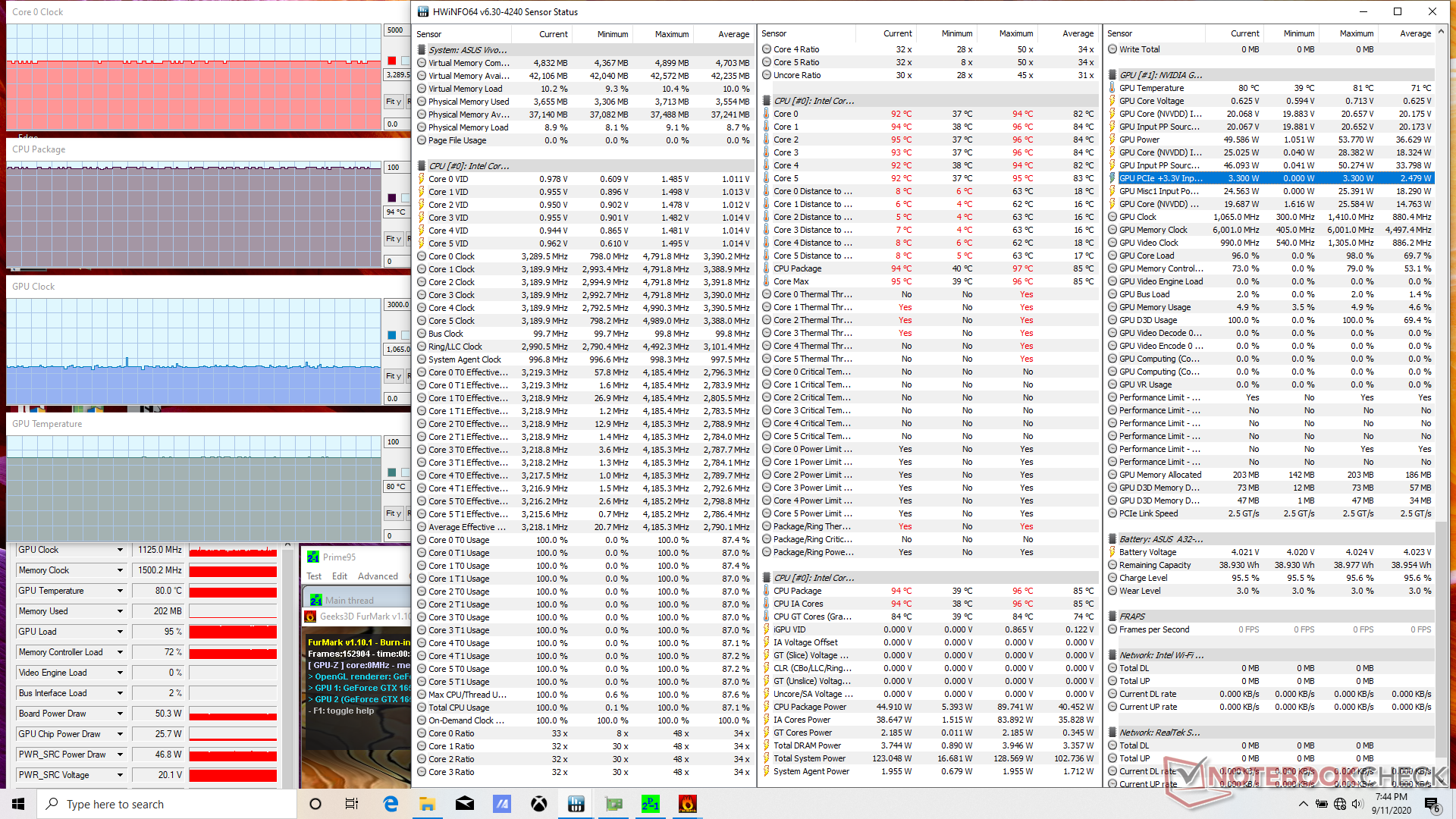Show hidden system tray icons chevron
1456x819 pixels.
point(1303,804)
